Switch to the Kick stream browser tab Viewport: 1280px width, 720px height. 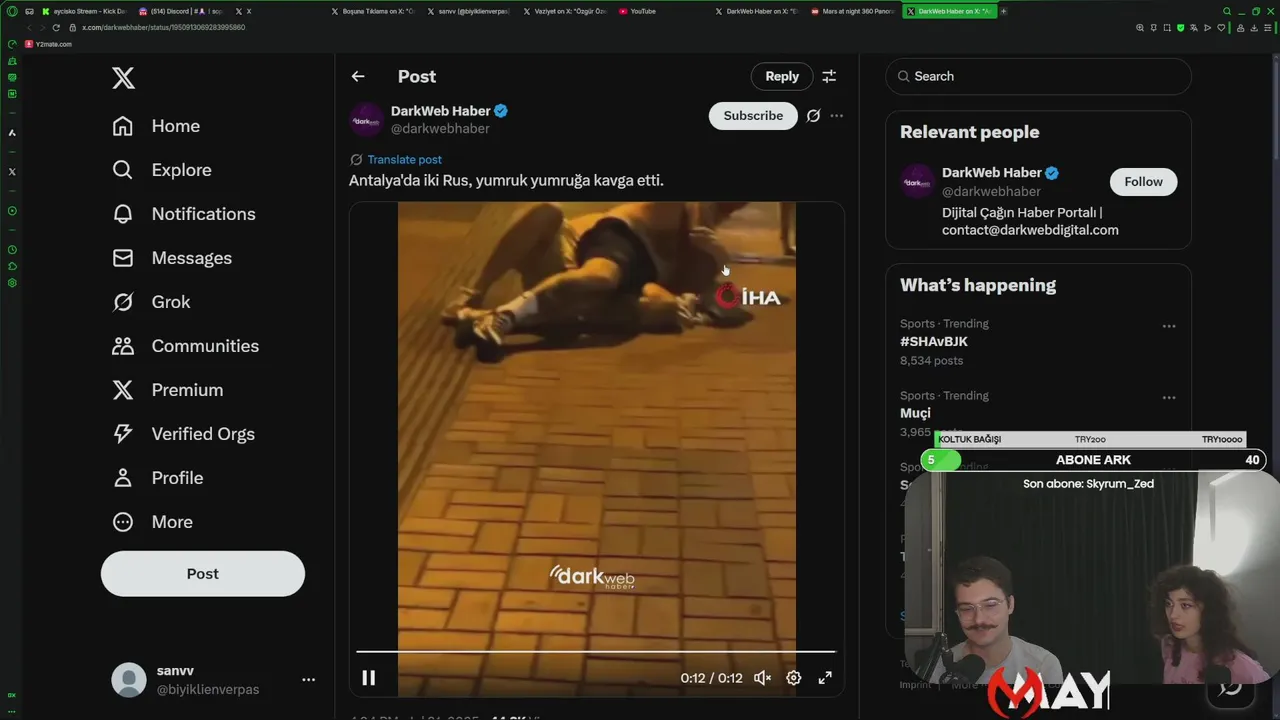click(84, 11)
